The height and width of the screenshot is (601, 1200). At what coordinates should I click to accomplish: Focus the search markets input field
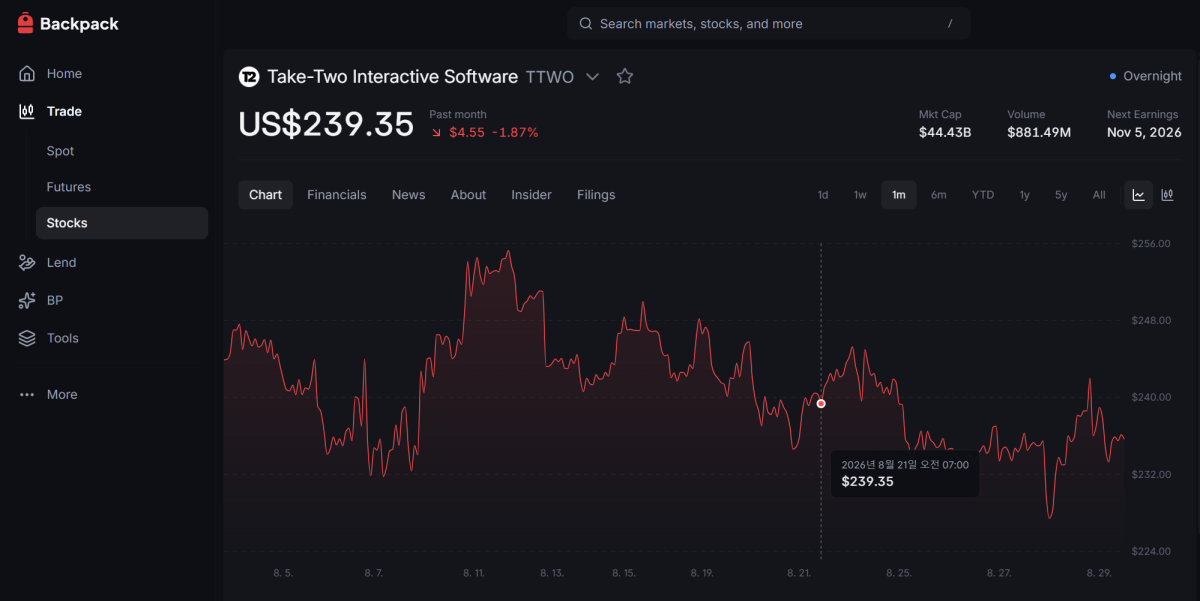768,23
